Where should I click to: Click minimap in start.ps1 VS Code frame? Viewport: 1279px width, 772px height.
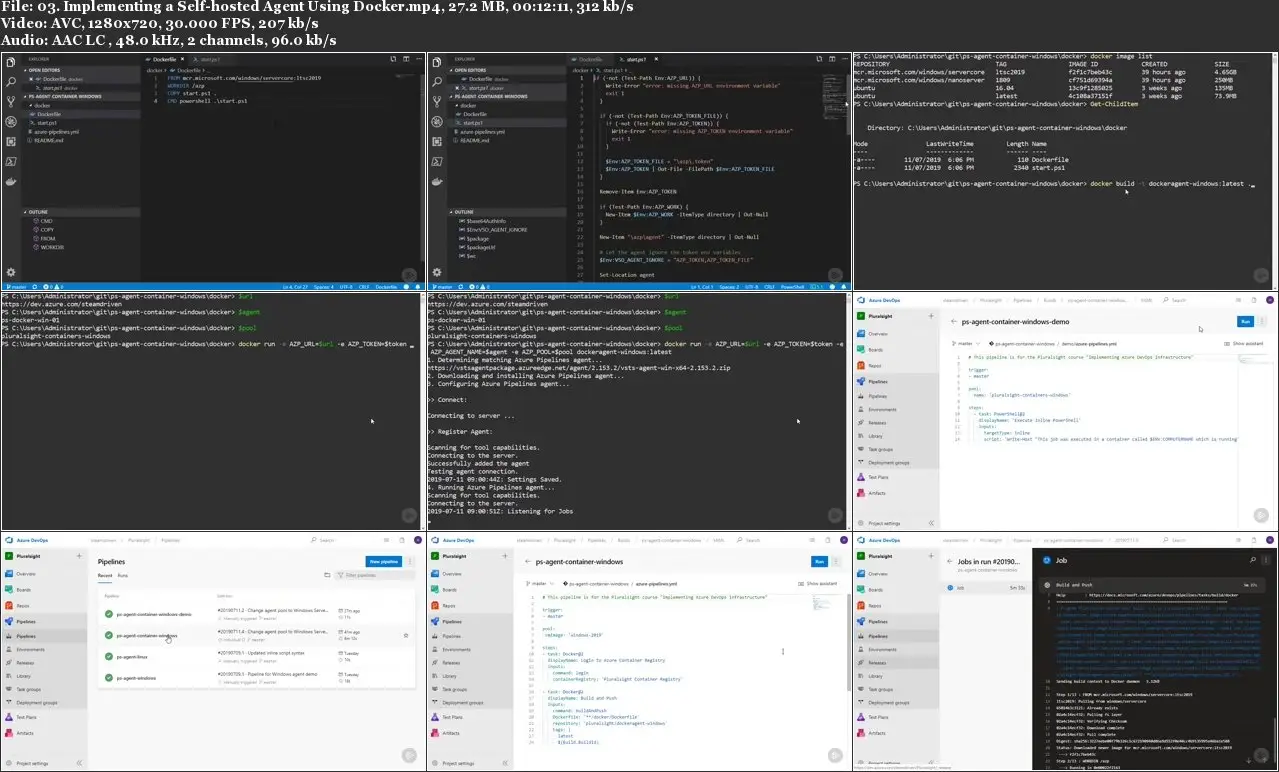[835, 97]
